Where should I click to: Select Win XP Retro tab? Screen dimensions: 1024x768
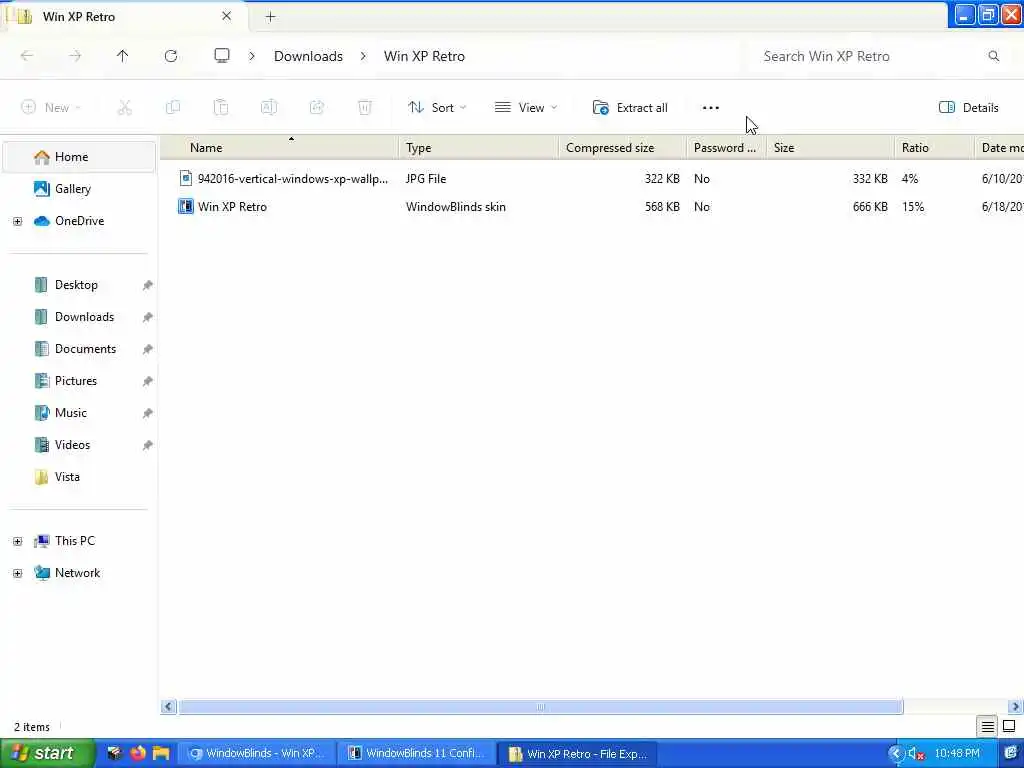coord(124,16)
